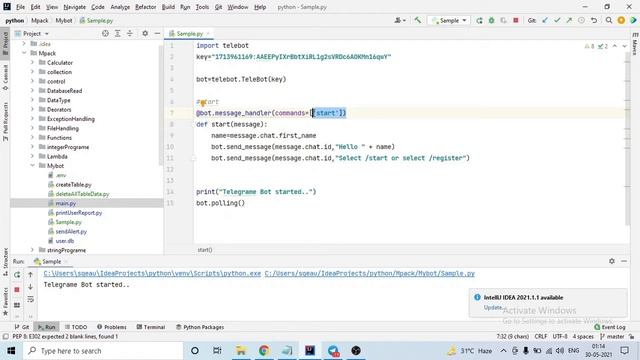Open the Refactor menu

146,7
